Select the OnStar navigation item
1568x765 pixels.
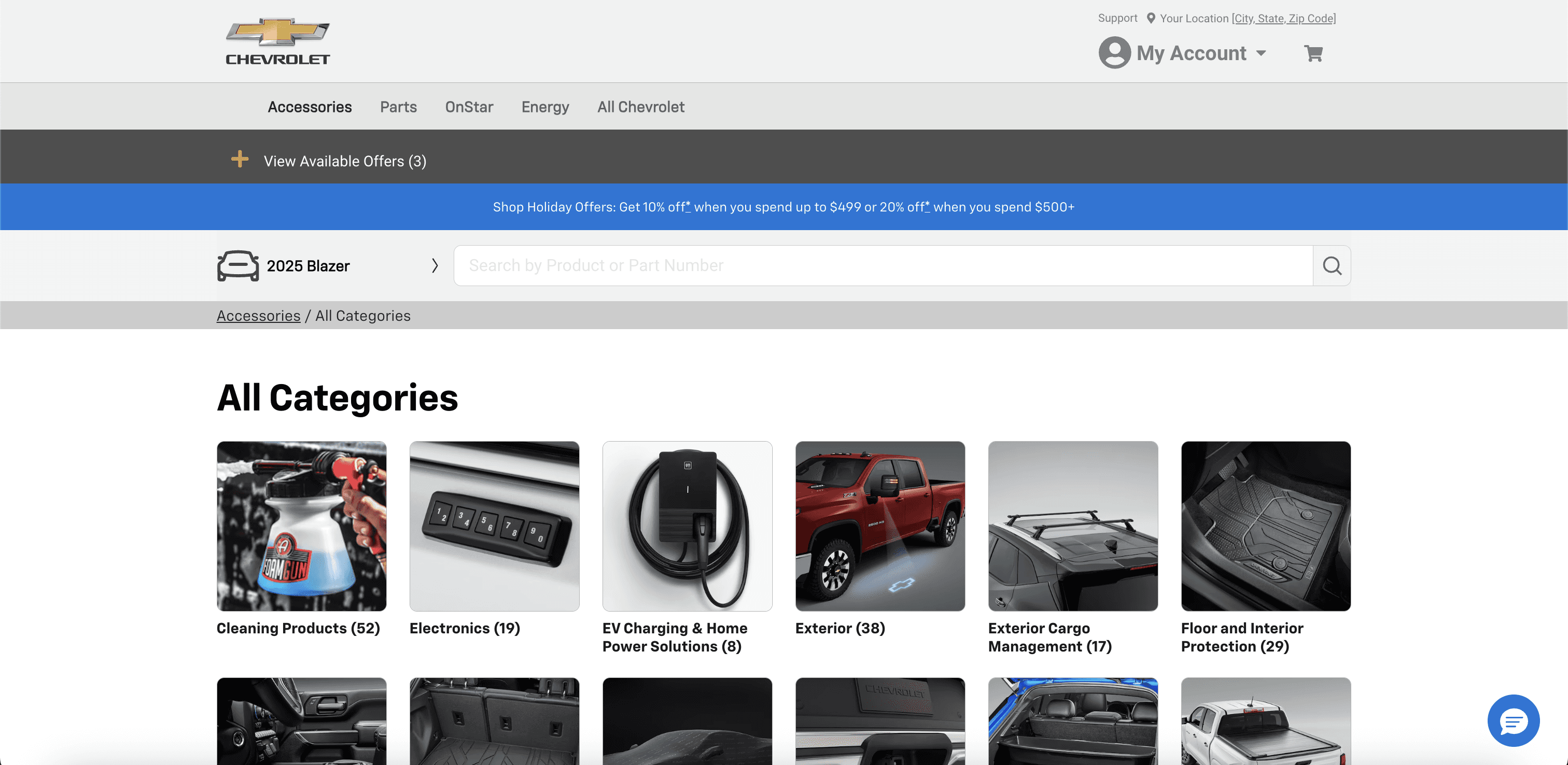pyautogui.click(x=469, y=107)
